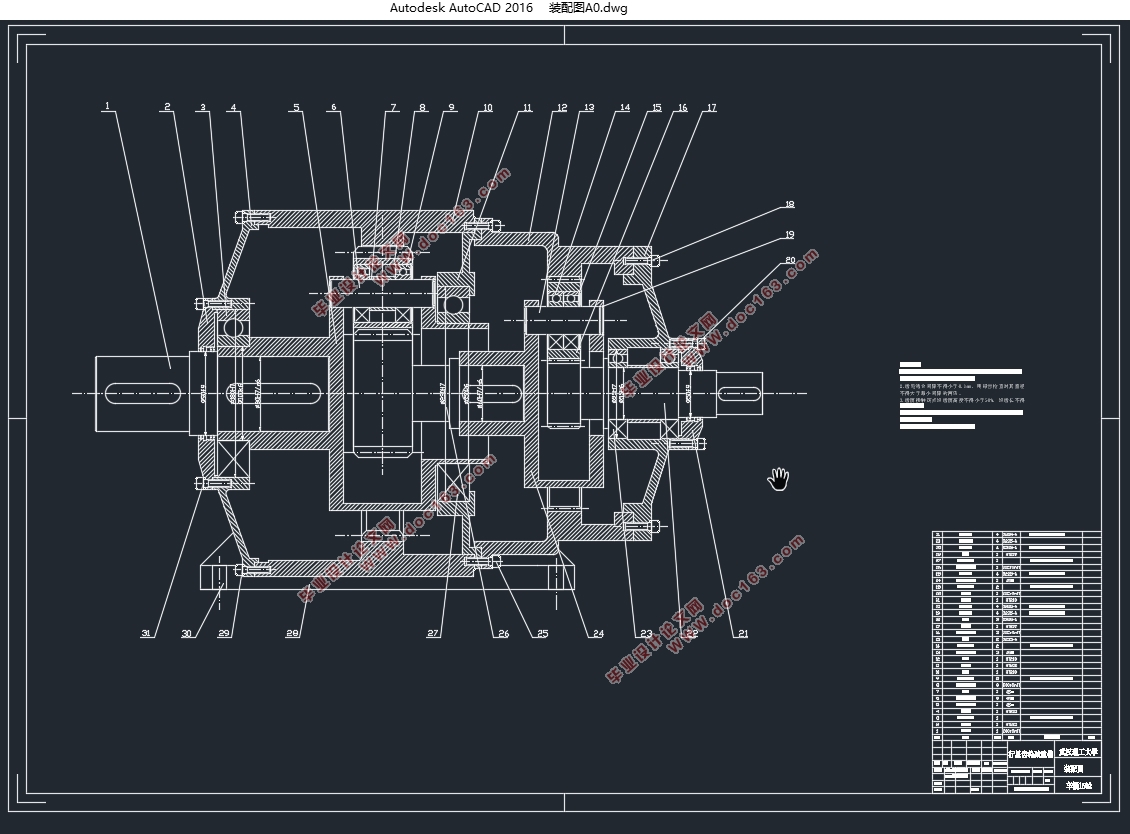Click part callout number 4
Image resolution: width=1130 pixels, height=834 pixels.
[233, 107]
